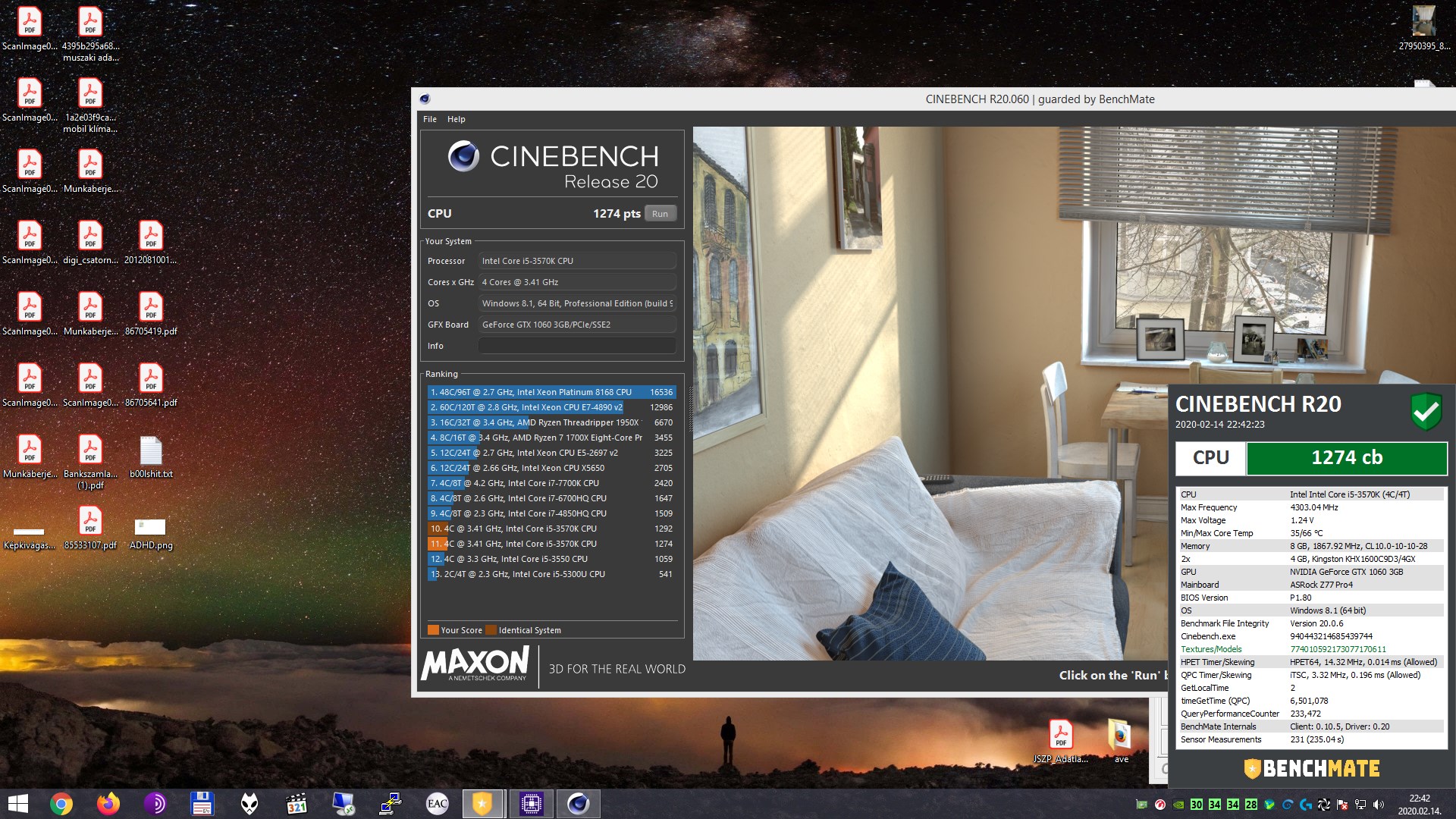The height and width of the screenshot is (819, 1456).
Task: Select ADHD.png desktop file
Action: coord(151,532)
